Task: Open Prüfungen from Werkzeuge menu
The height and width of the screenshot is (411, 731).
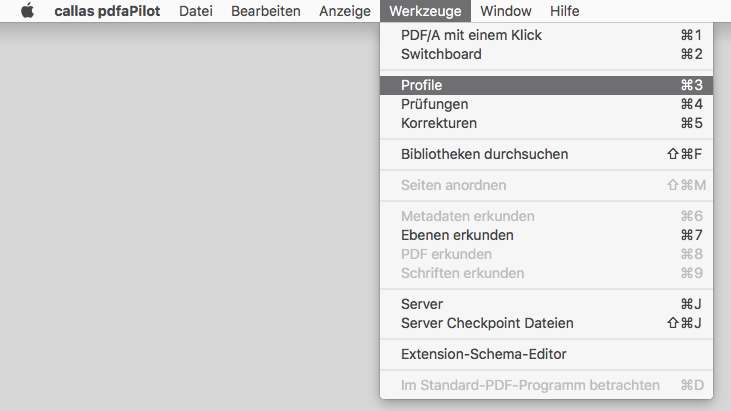Action: point(546,104)
